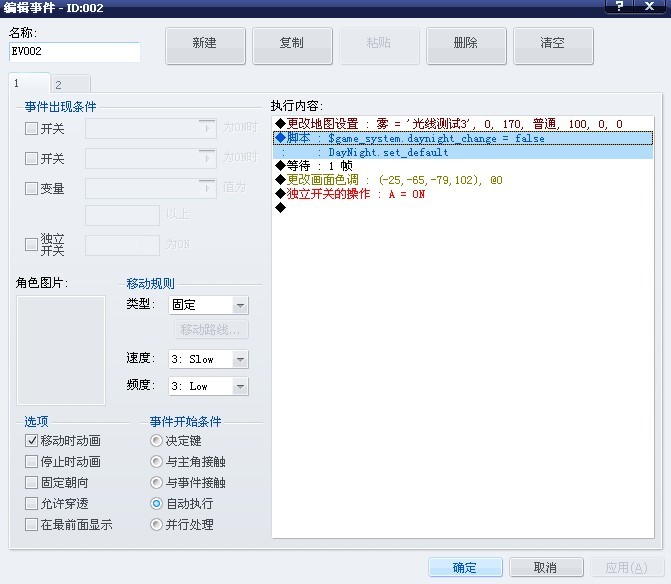Confirm with the 确定 button

[465, 567]
